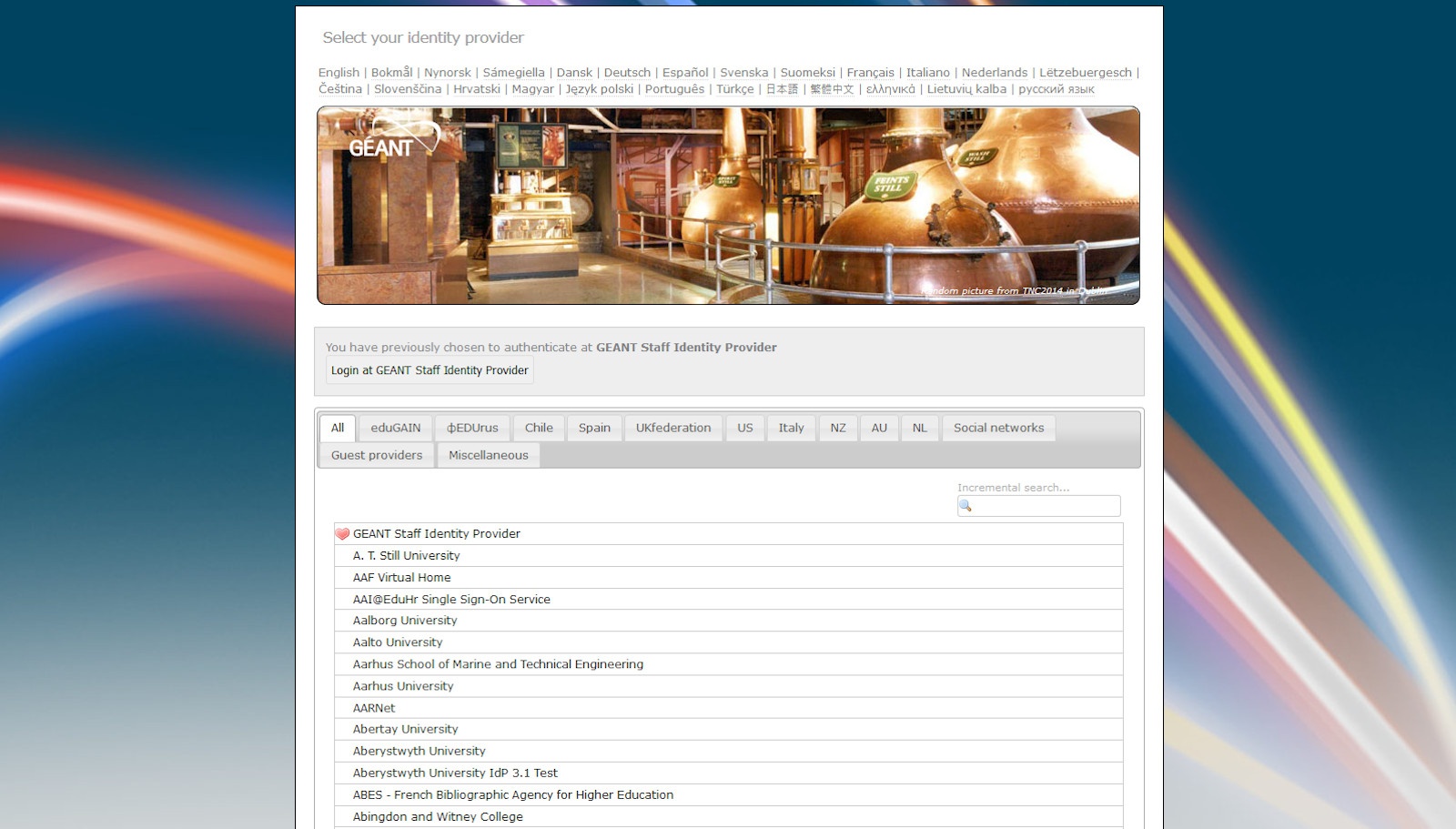Open the AU tab
Image resolution: width=1456 pixels, height=829 pixels.
[879, 428]
